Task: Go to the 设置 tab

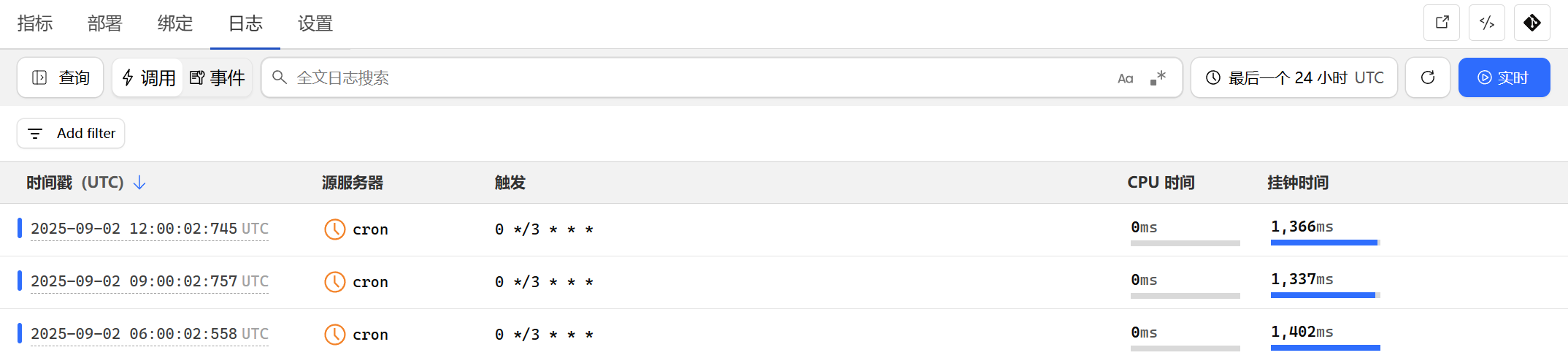Action: click(315, 23)
